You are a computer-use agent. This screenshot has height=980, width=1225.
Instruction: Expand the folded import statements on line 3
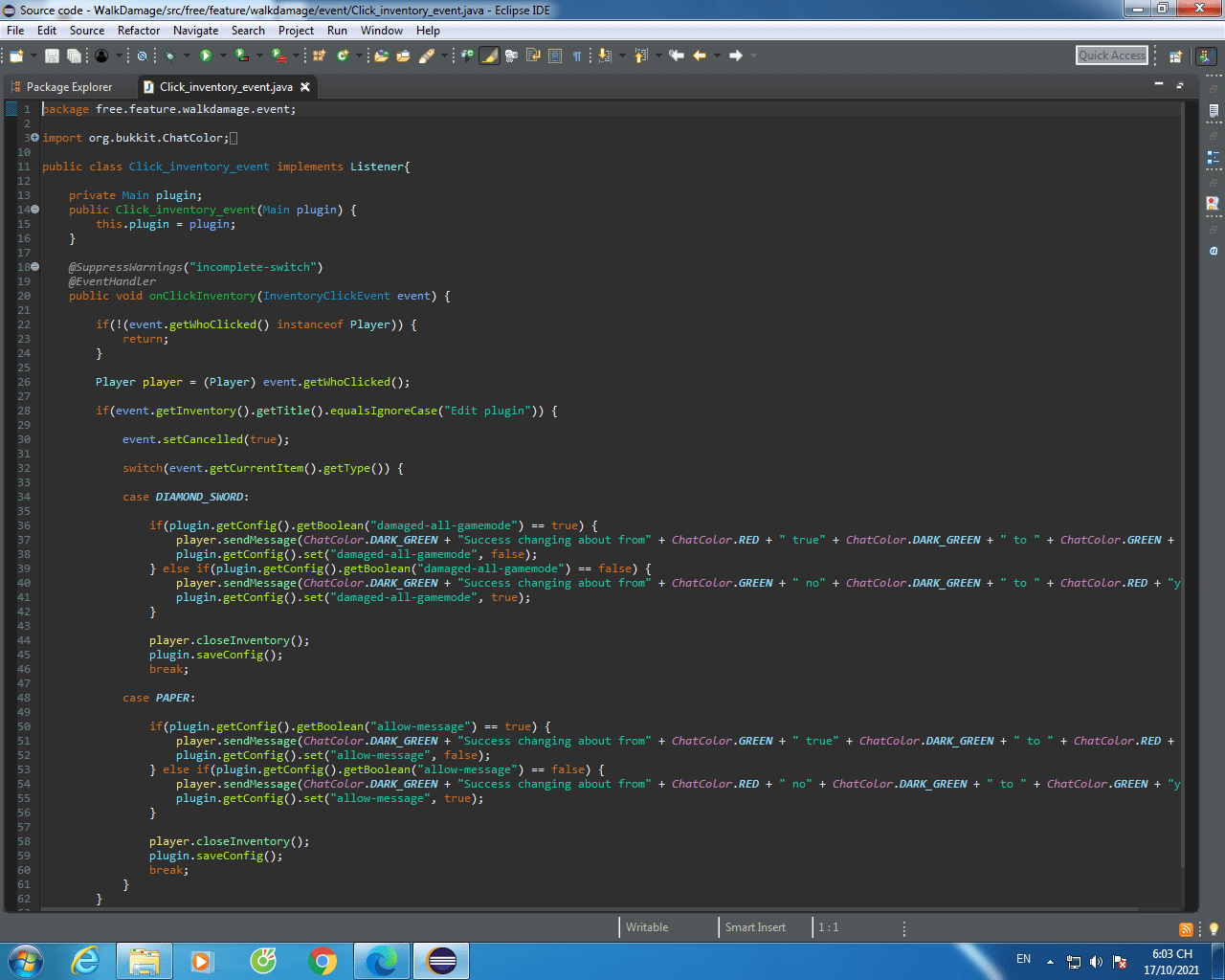(35, 138)
